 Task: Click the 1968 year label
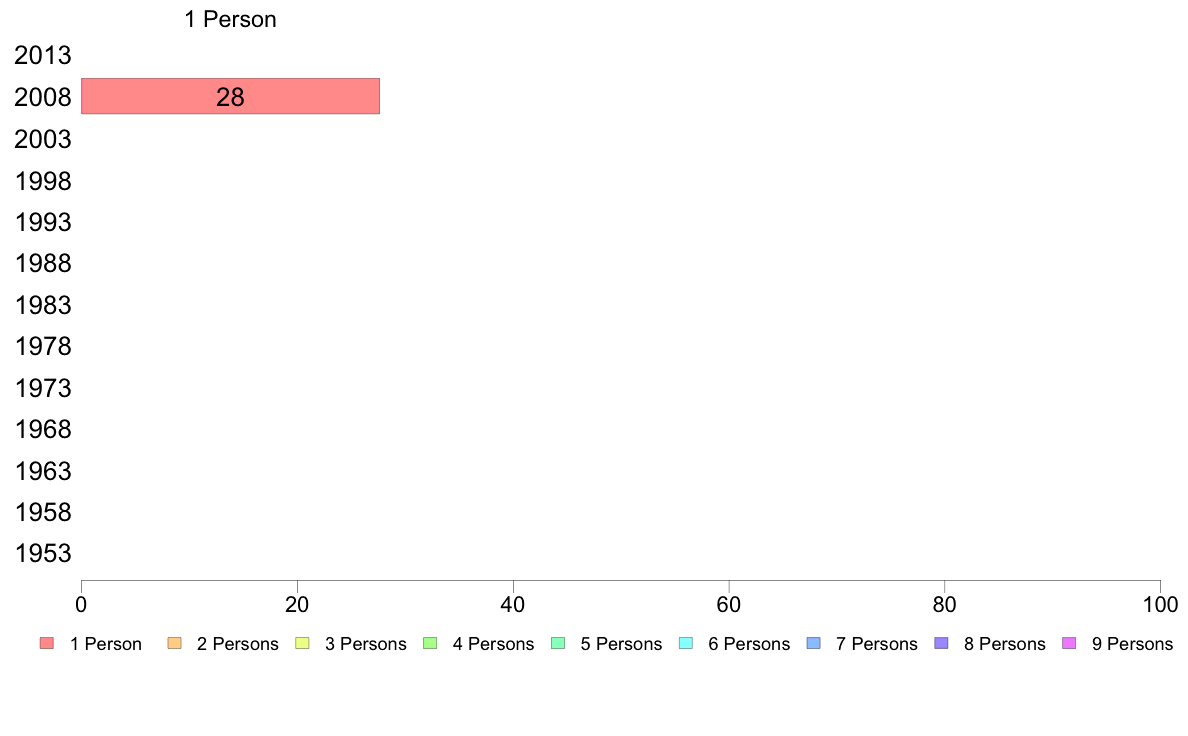[x=42, y=429]
